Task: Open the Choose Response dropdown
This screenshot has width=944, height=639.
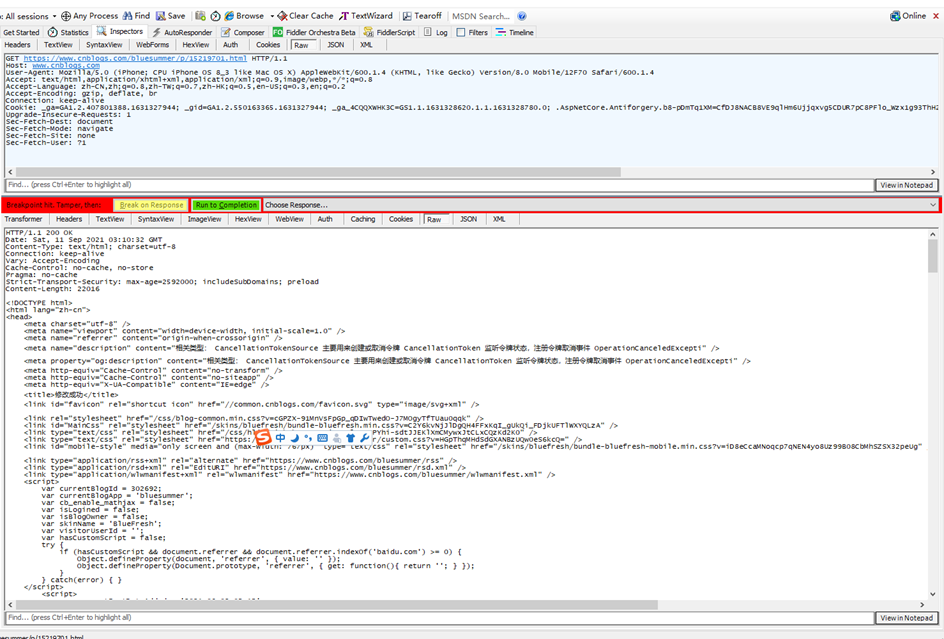Action: pyautogui.click(x=601, y=205)
